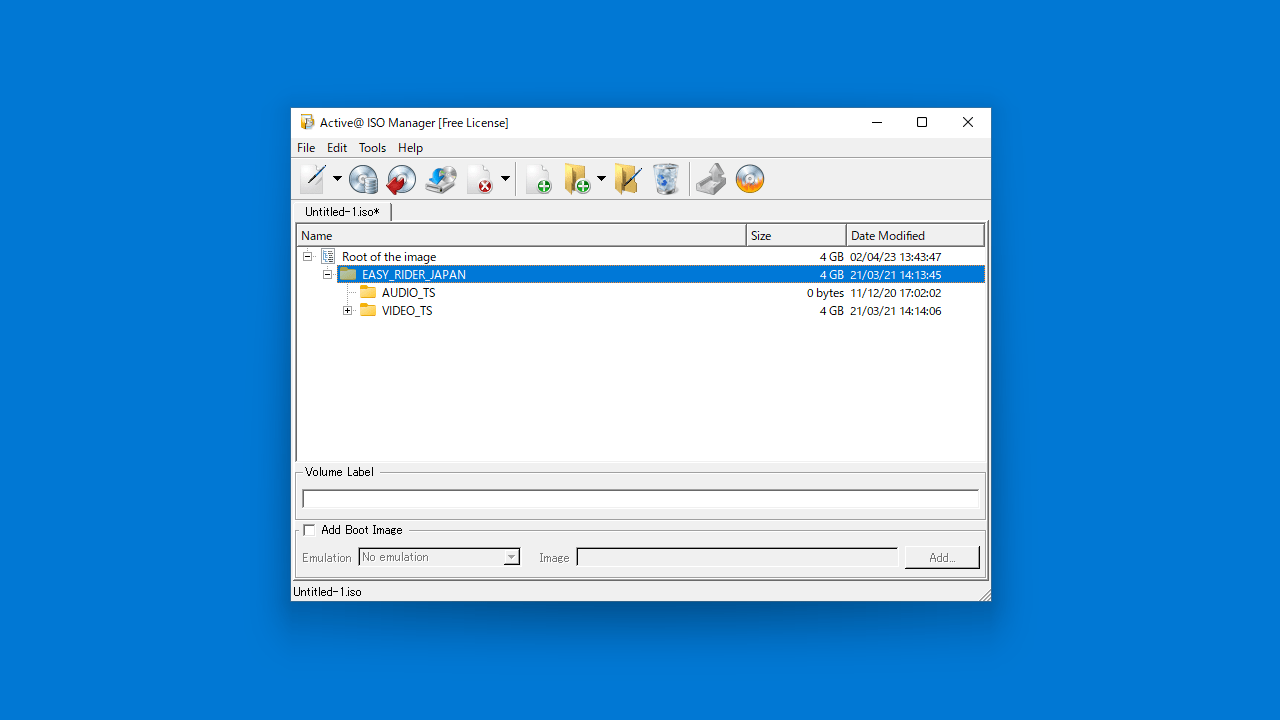Click the date 11/12/20 17:02:02
Viewport: 1280px width, 720px height.
click(896, 293)
